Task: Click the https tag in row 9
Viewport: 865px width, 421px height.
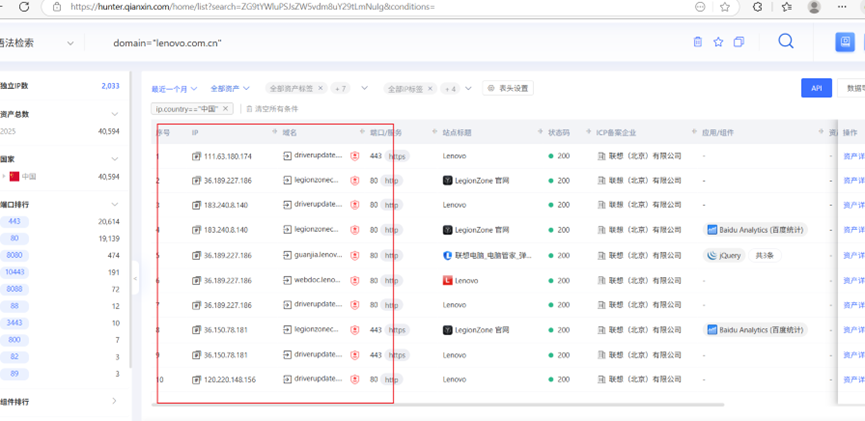Action: pos(397,355)
